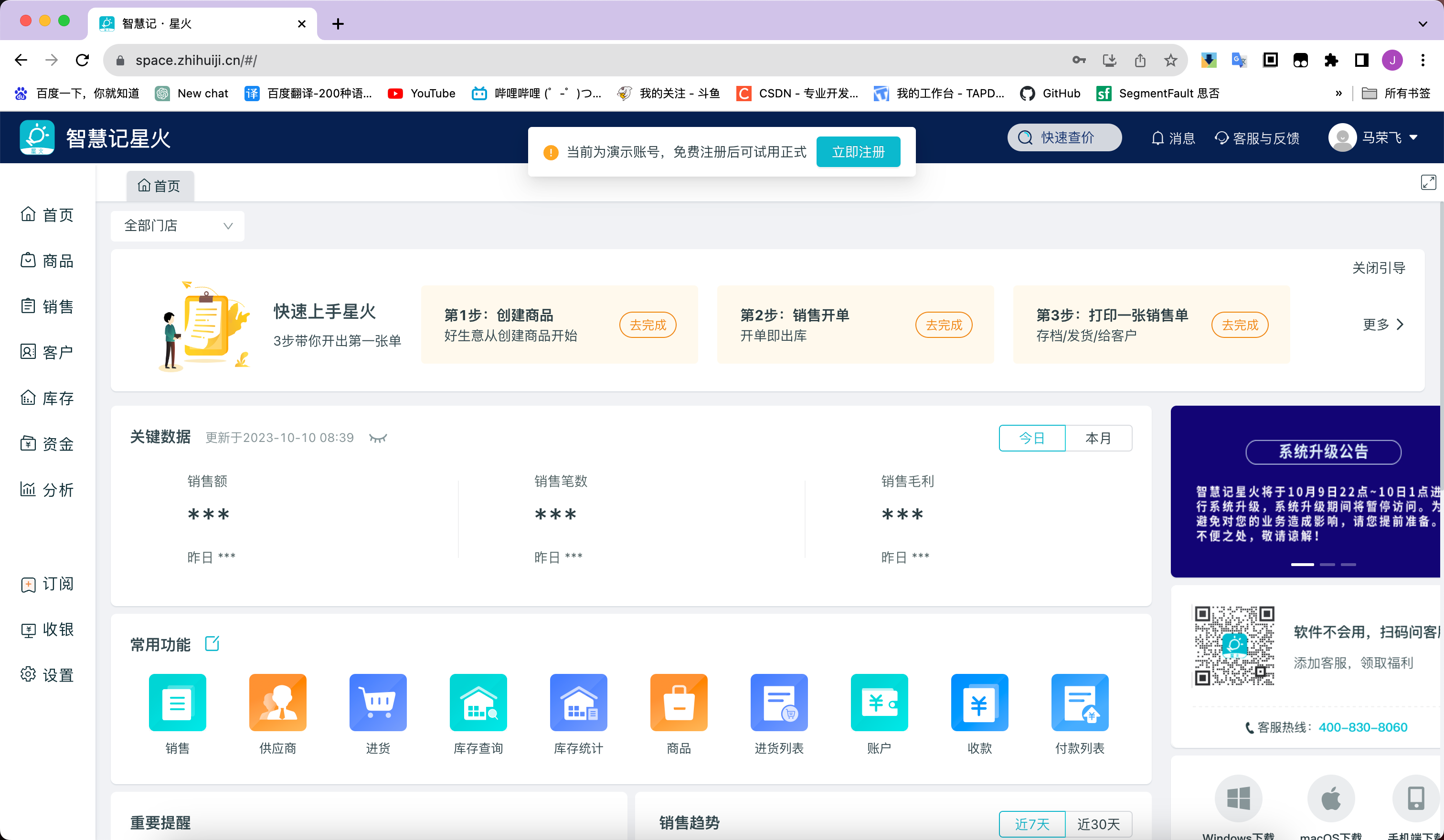Click the 立即注册 button
Viewport: 1444px width, 840px height.
pyautogui.click(x=858, y=152)
